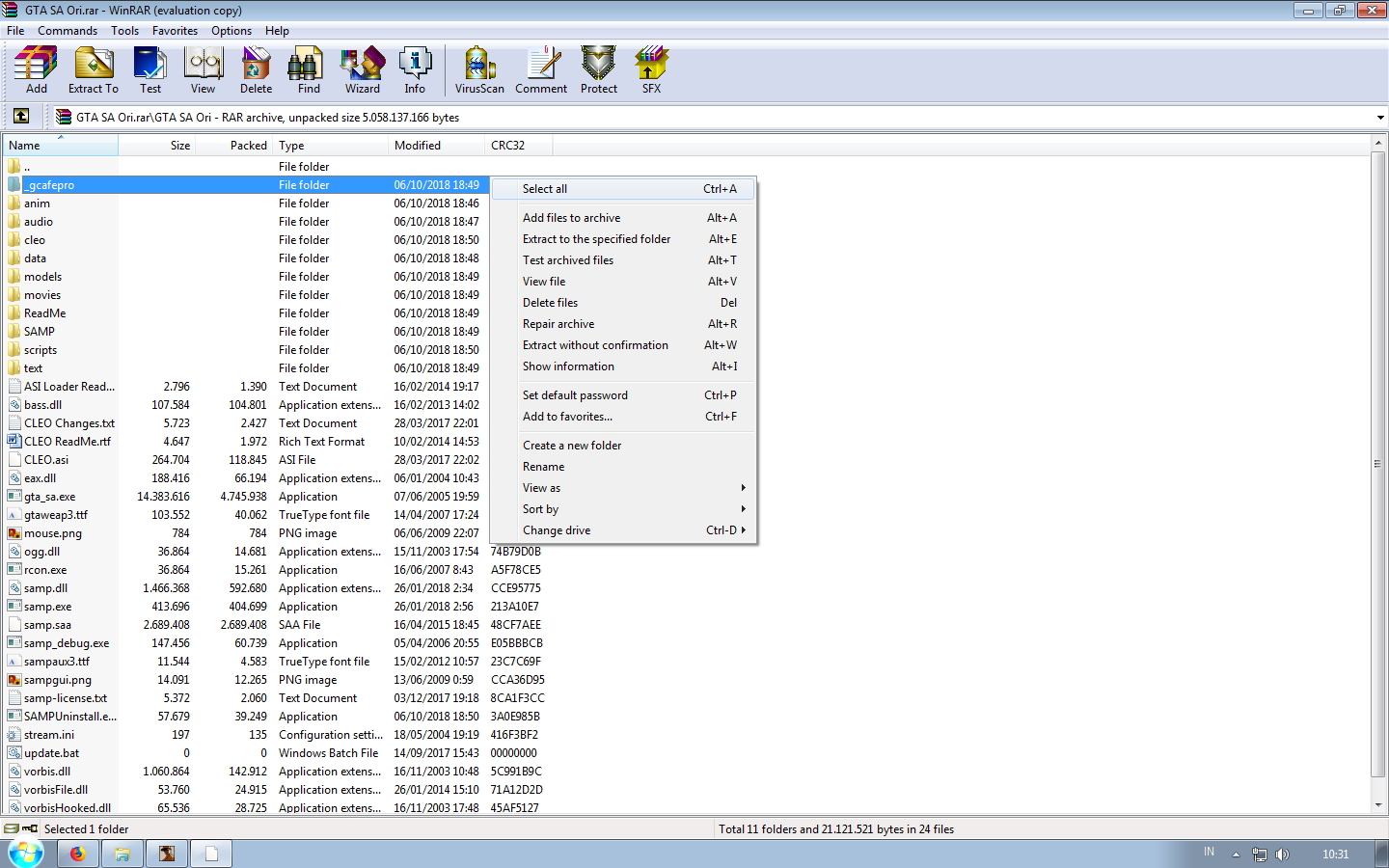Click the volume speaker tray icon
The width and height of the screenshot is (1389, 868).
coord(1282,854)
